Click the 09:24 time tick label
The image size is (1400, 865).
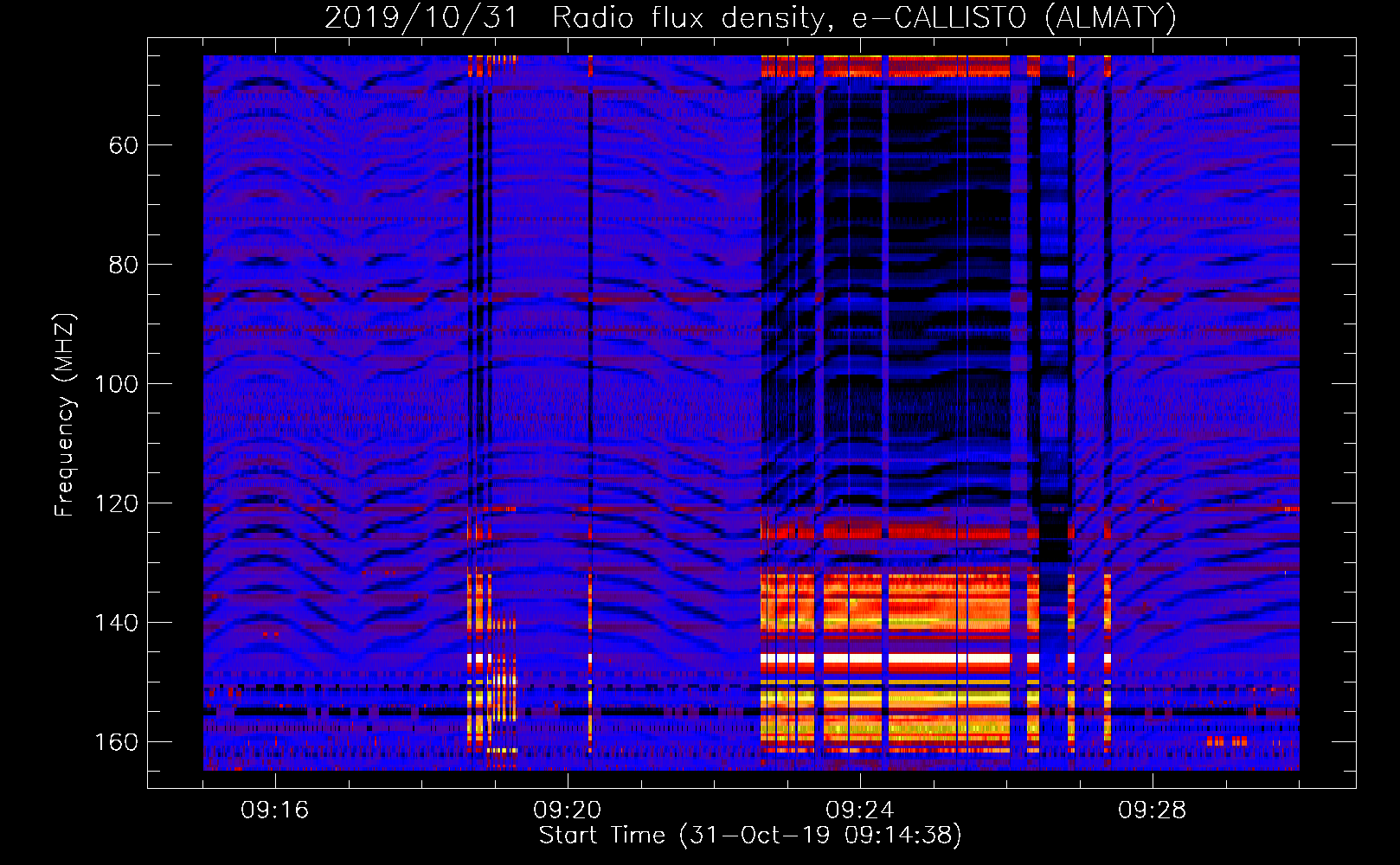point(860,811)
